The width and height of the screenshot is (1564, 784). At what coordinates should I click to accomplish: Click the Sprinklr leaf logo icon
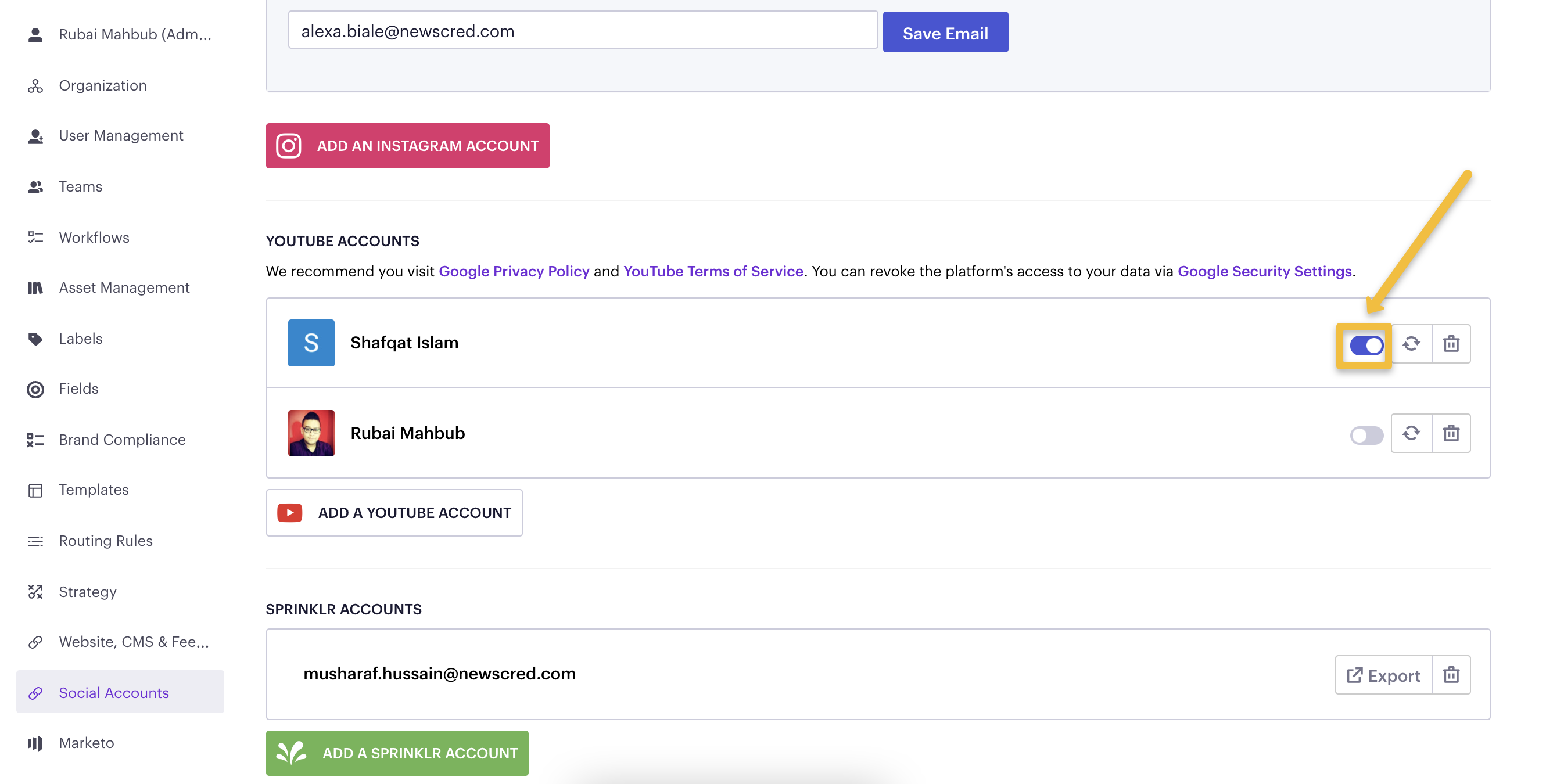pos(292,753)
